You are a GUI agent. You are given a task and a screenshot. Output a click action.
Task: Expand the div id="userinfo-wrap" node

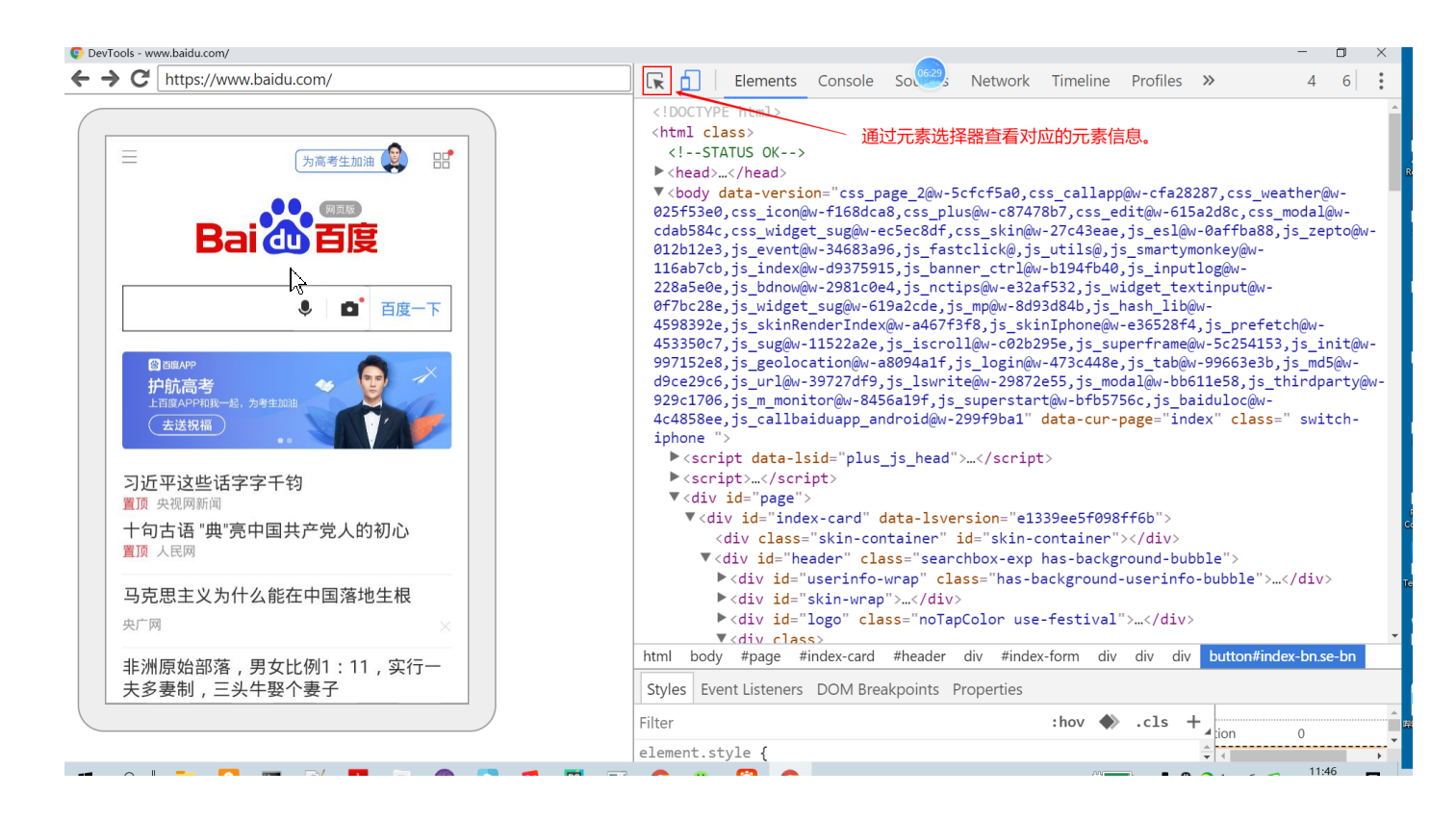[x=722, y=578]
